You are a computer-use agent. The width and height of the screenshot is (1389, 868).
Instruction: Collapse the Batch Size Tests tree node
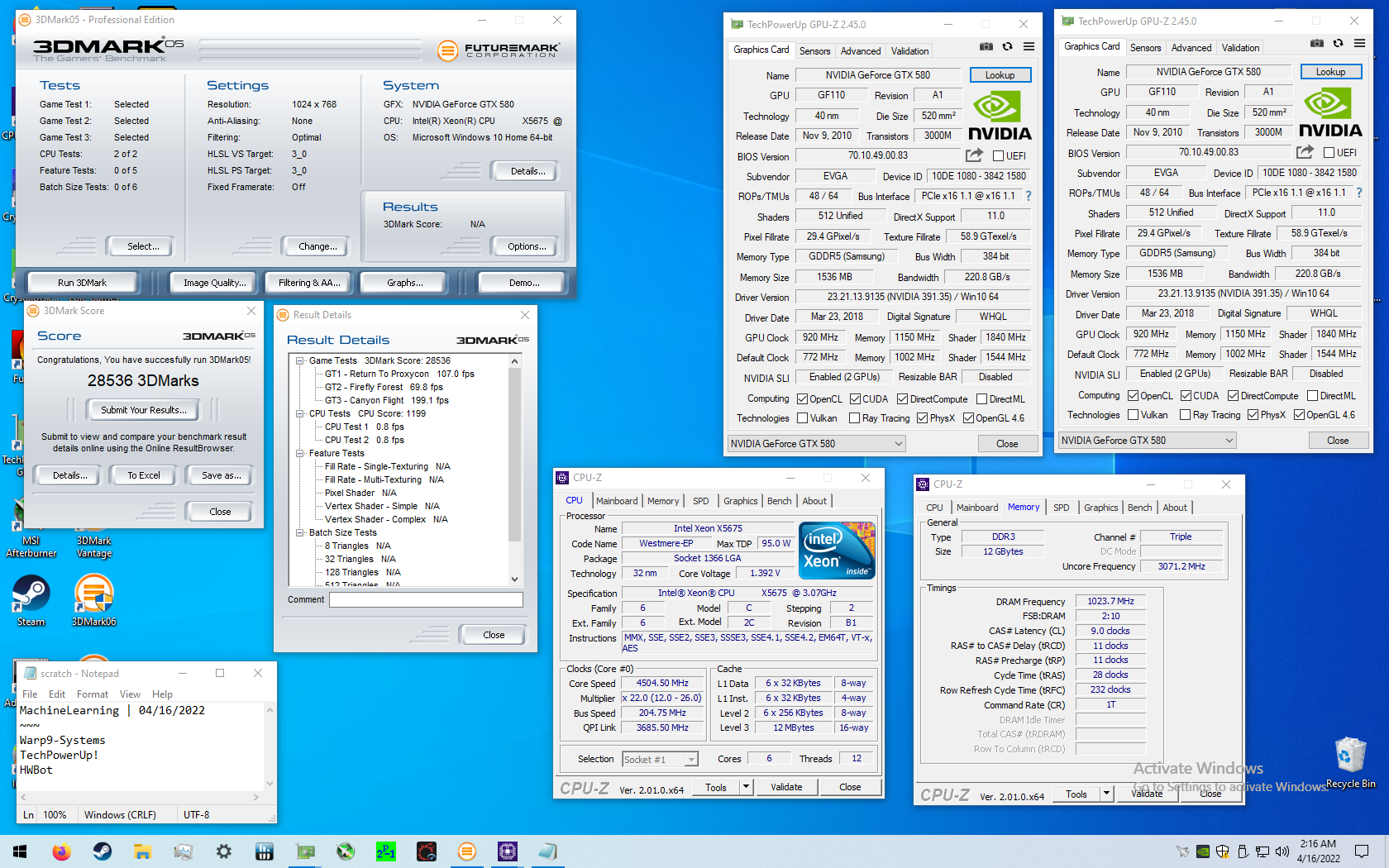[x=300, y=532]
